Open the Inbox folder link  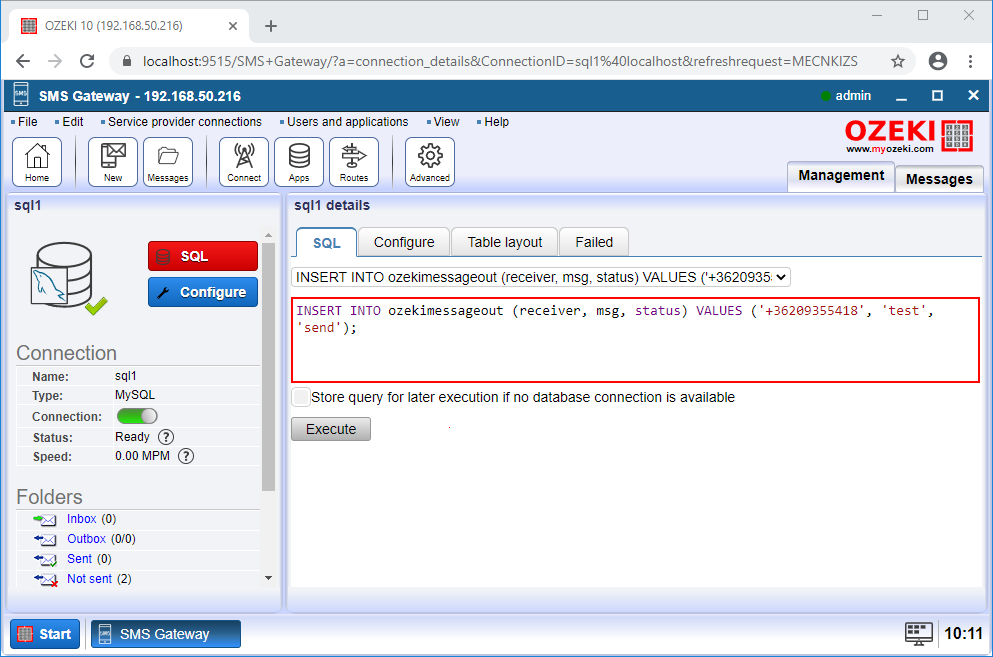click(82, 519)
